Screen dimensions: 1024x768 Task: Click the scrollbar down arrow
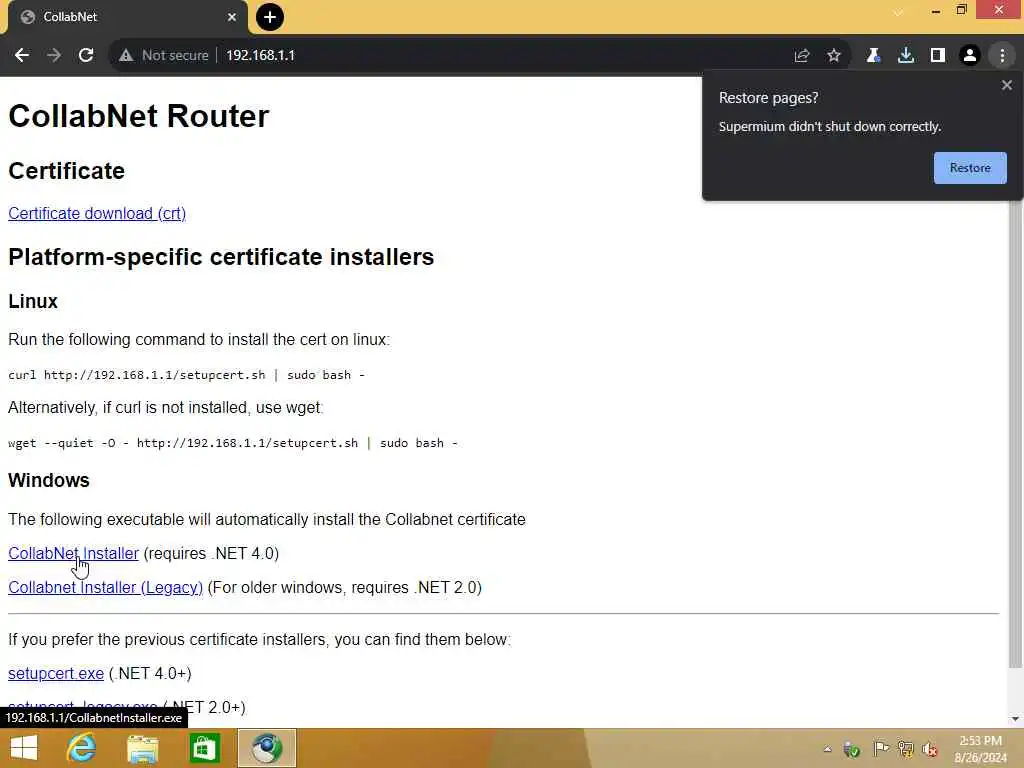(x=1015, y=719)
